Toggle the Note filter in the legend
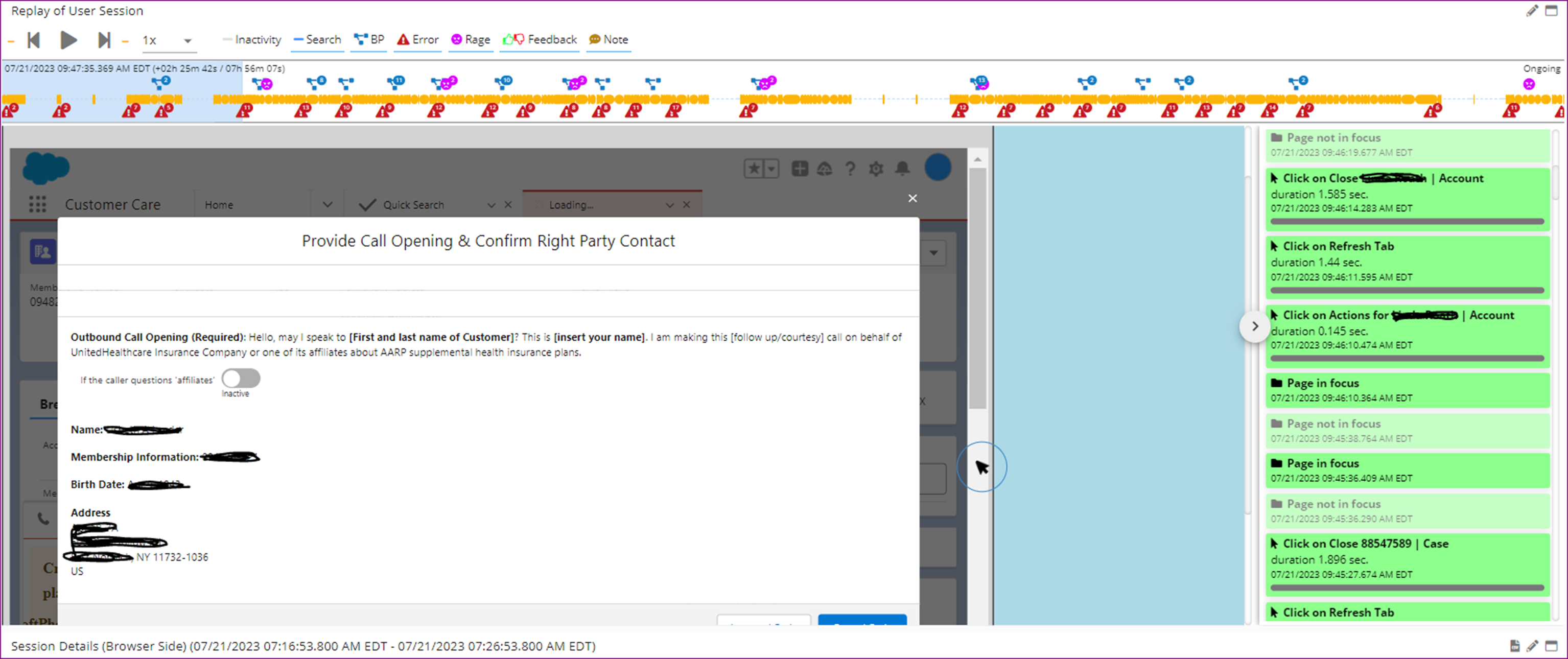Screen dimensions: 1568x659 point(608,39)
